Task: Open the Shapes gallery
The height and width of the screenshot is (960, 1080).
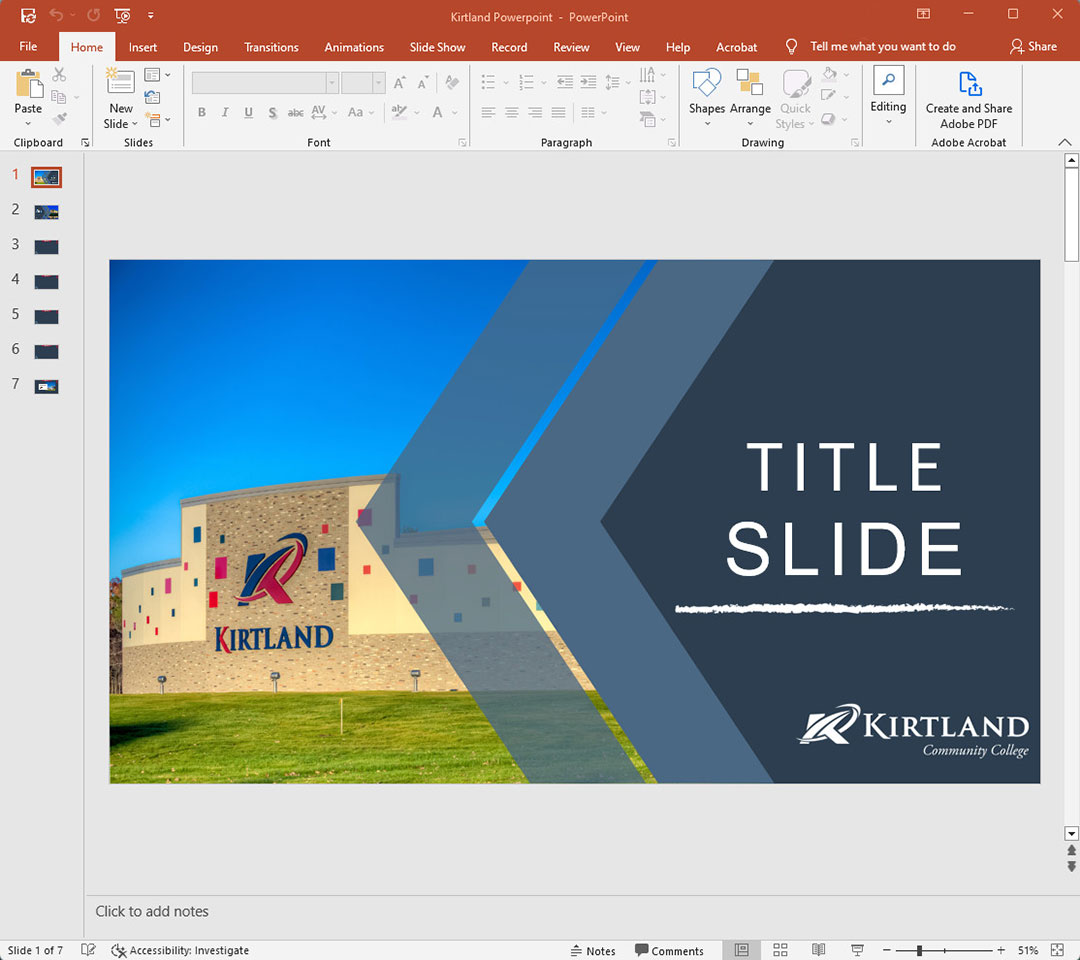Action: click(707, 97)
